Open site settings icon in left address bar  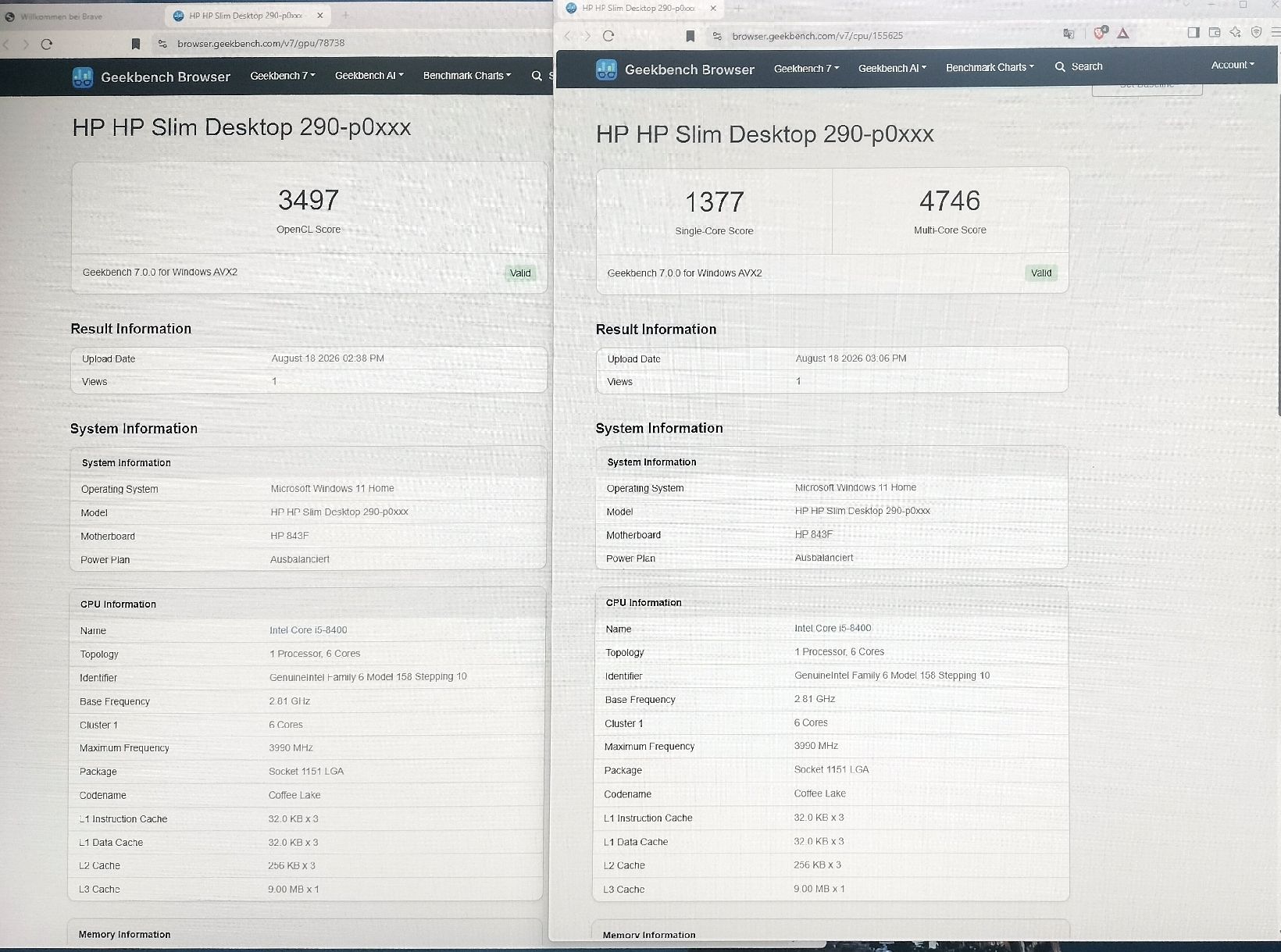pyautogui.click(x=162, y=44)
